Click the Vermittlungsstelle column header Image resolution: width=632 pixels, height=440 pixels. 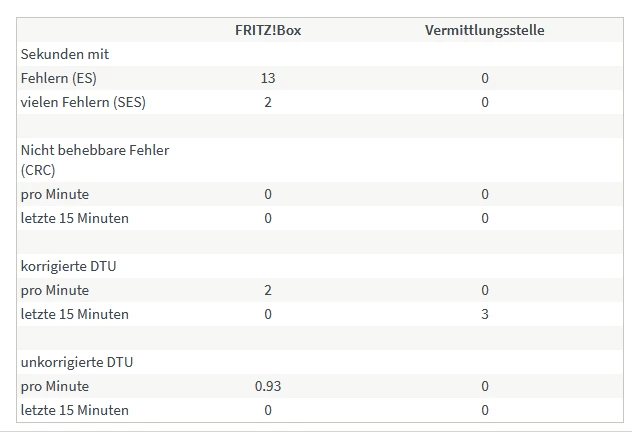(x=484, y=30)
